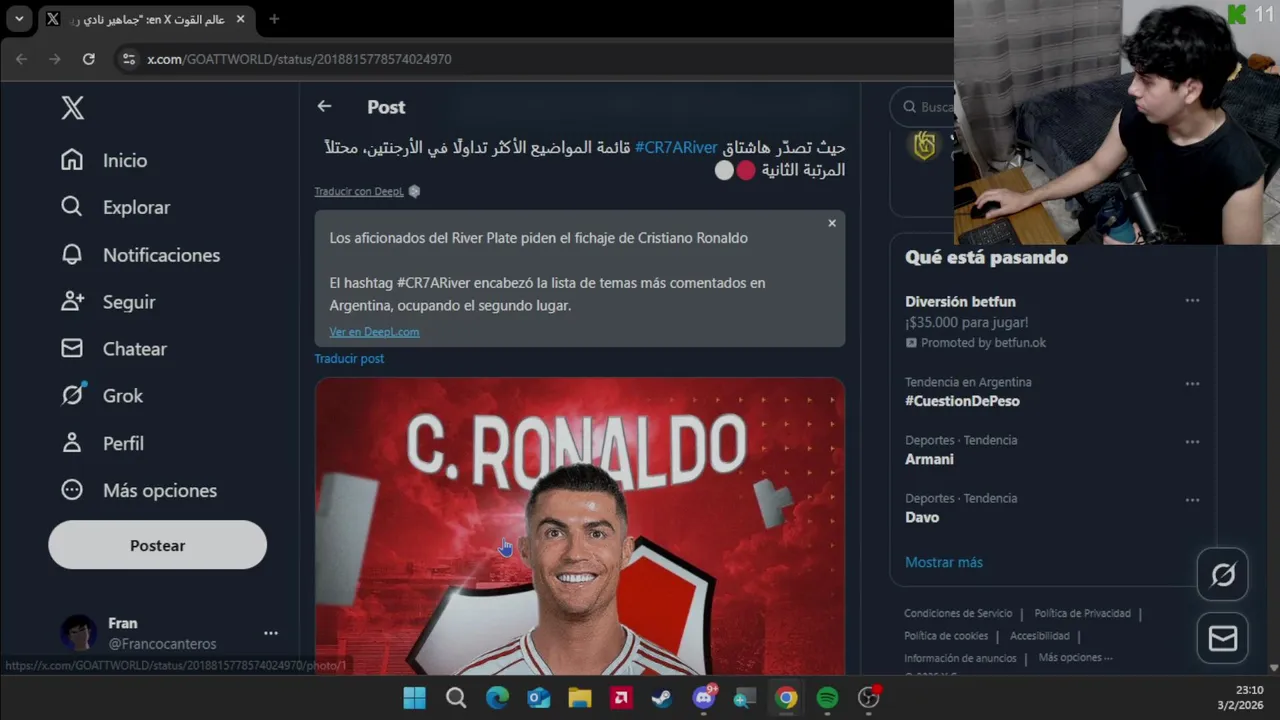Close the DeepL translation box
1280x720 pixels.
832,223
